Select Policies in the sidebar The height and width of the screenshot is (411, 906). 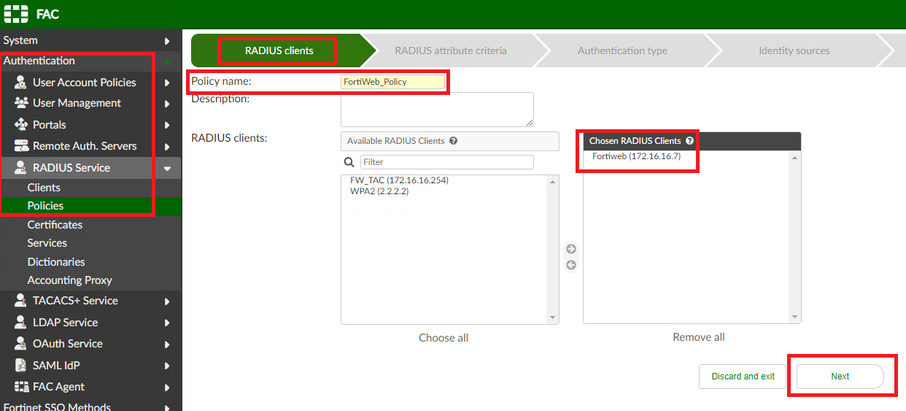[x=90, y=206]
